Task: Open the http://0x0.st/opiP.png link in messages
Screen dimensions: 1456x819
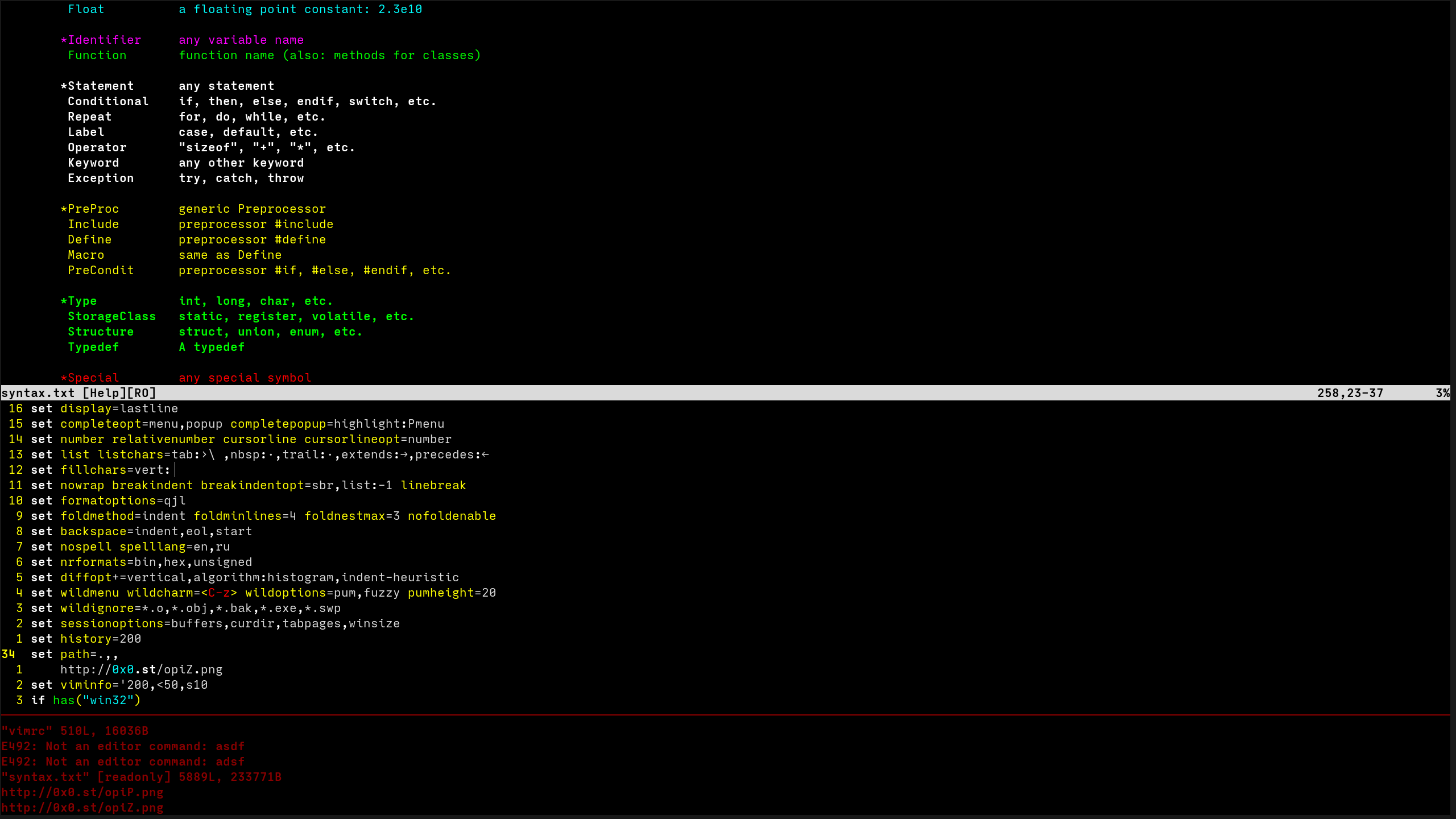Action: coord(83,792)
